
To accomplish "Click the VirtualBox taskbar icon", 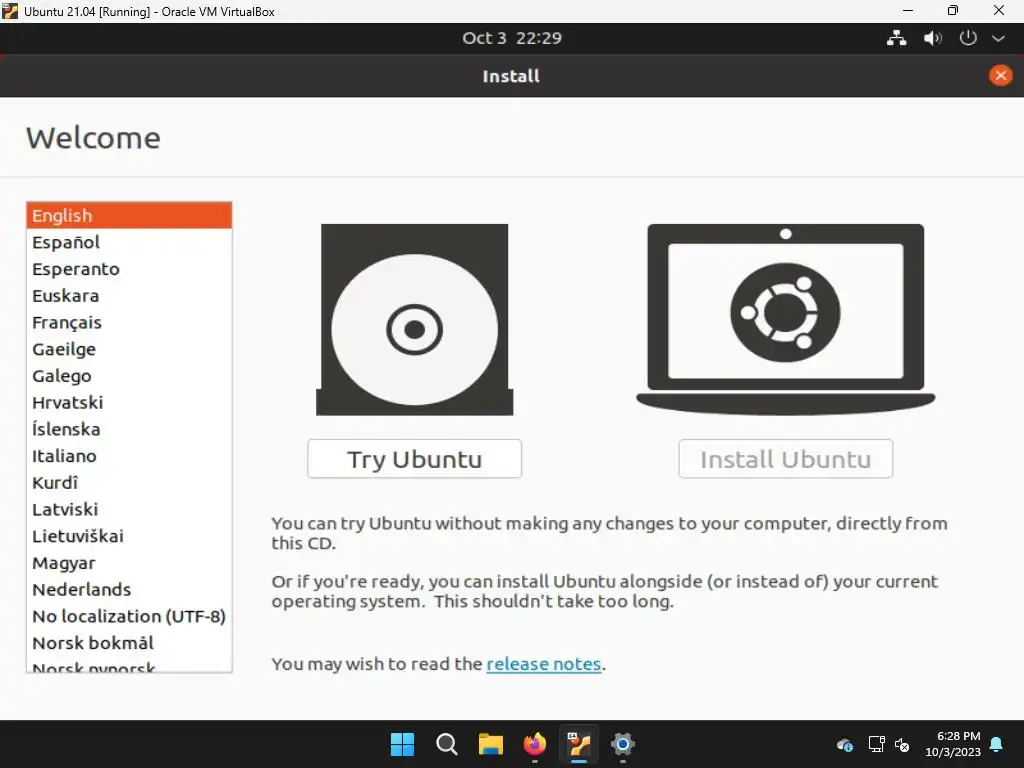I will click(579, 744).
